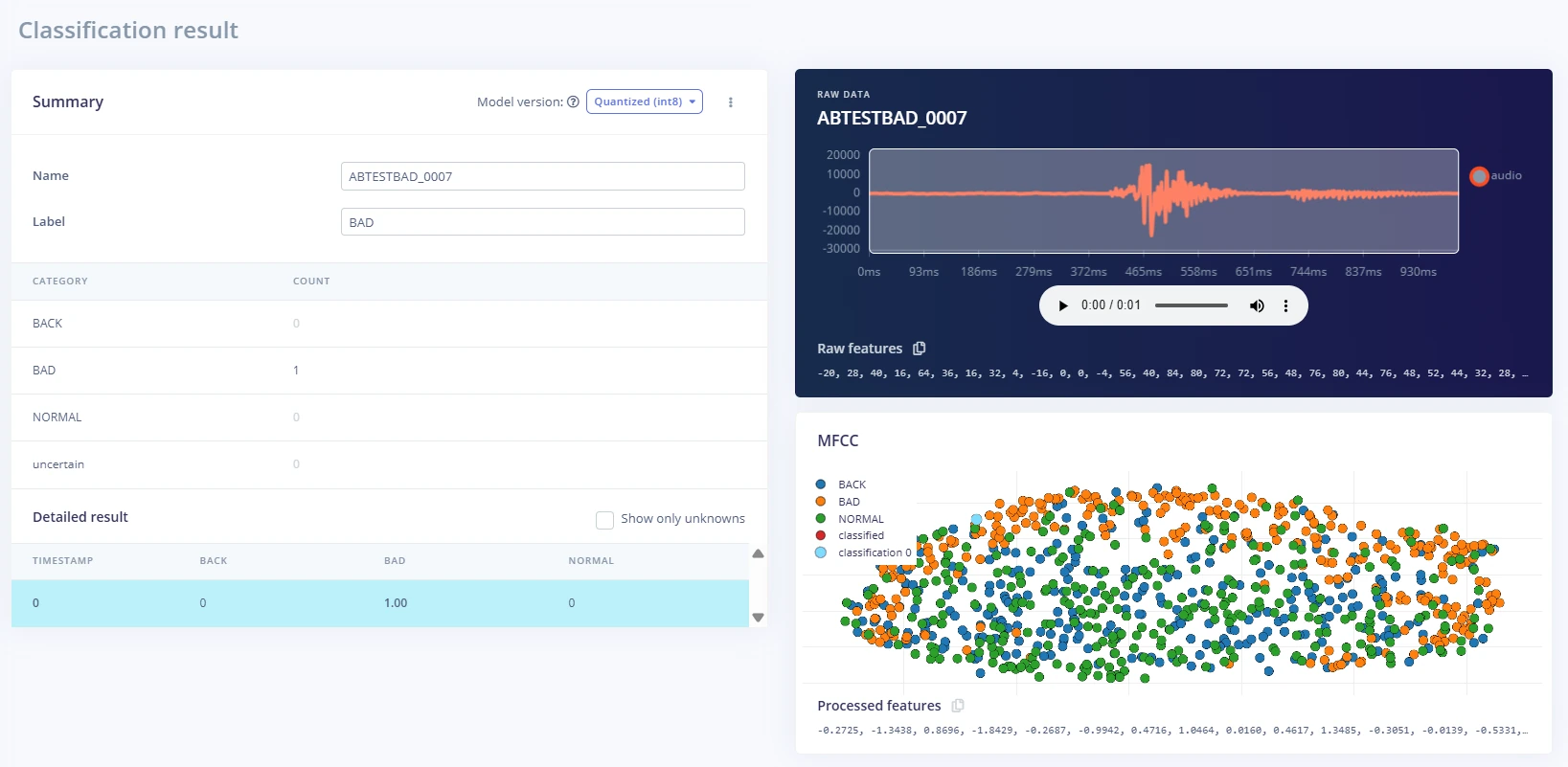The image size is (1568, 767).
Task: Click the NORMAL category row label
Action: (x=57, y=417)
